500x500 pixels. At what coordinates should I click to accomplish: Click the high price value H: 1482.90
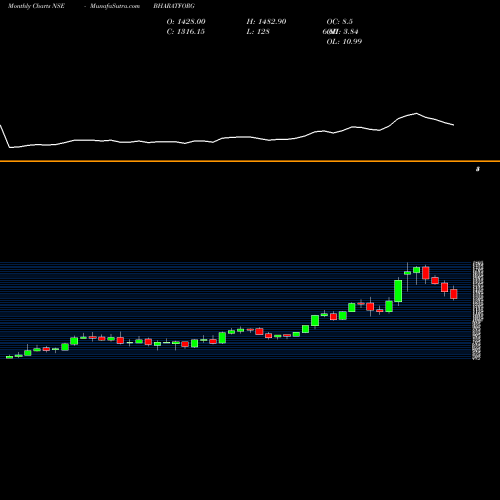point(266,22)
